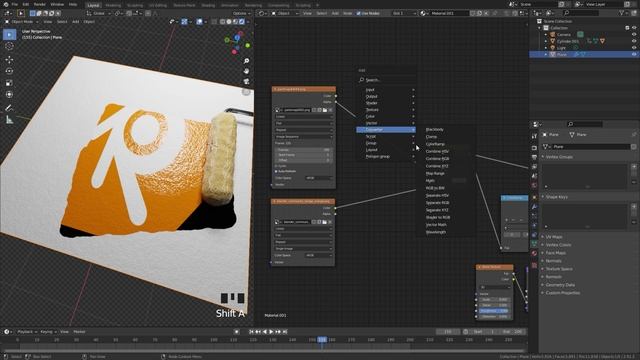Open the View Layer properties tab icon
The image size is (640, 360).
pos(534,167)
